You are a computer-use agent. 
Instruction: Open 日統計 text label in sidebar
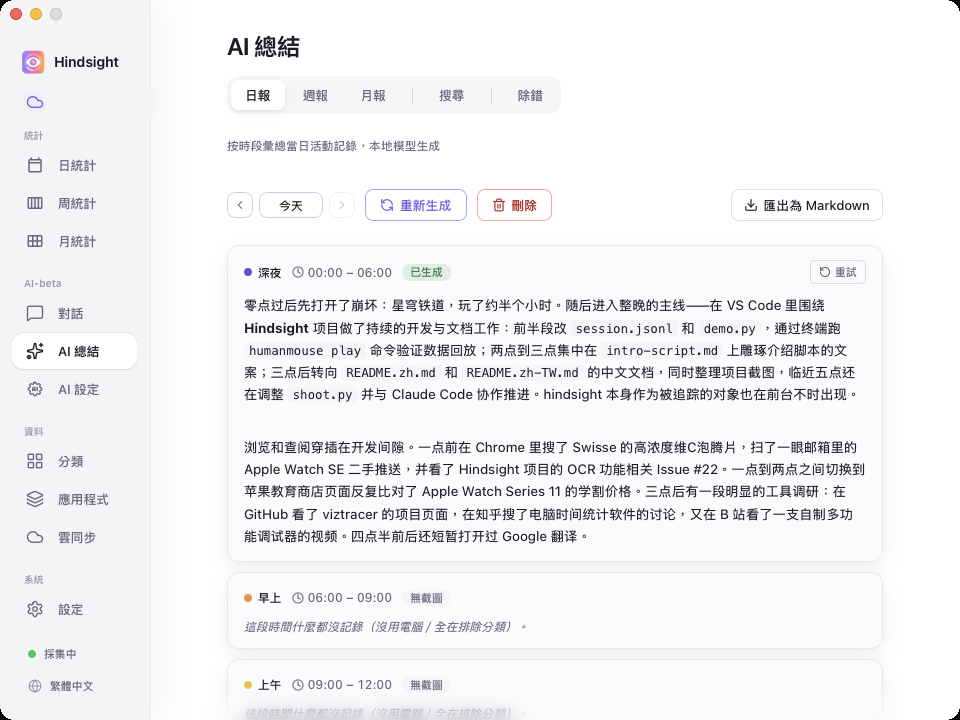click(77, 165)
